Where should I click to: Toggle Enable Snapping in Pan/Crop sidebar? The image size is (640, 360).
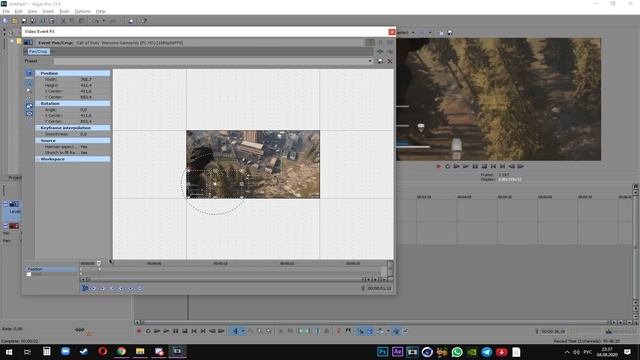pos(29,98)
